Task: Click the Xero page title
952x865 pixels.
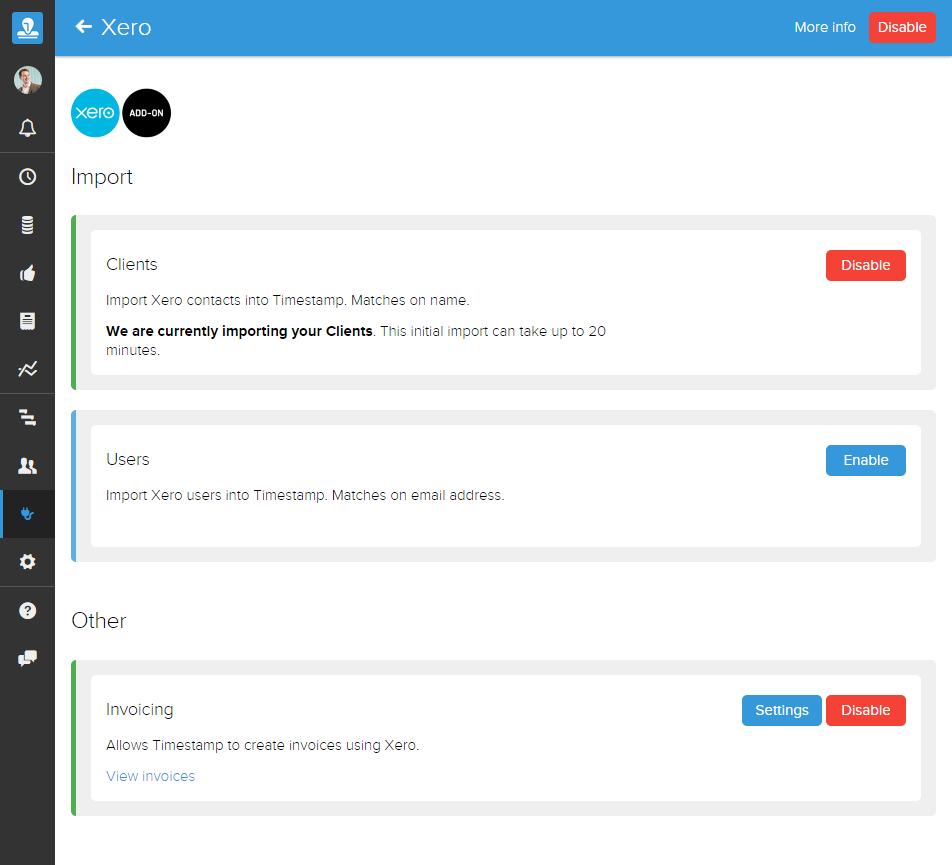Action: click(x=126, y=27)
